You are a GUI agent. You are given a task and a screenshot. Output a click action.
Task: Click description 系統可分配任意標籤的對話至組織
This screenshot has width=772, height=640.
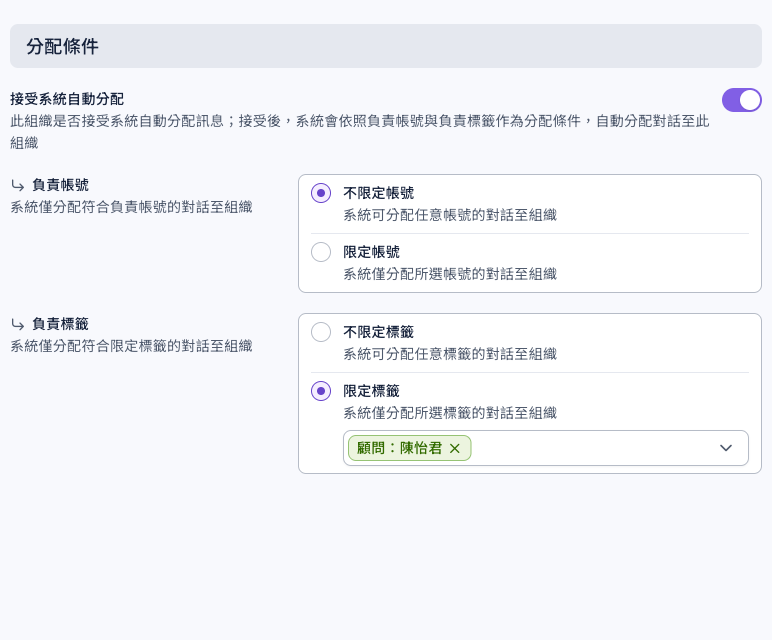tap(450, 354)
